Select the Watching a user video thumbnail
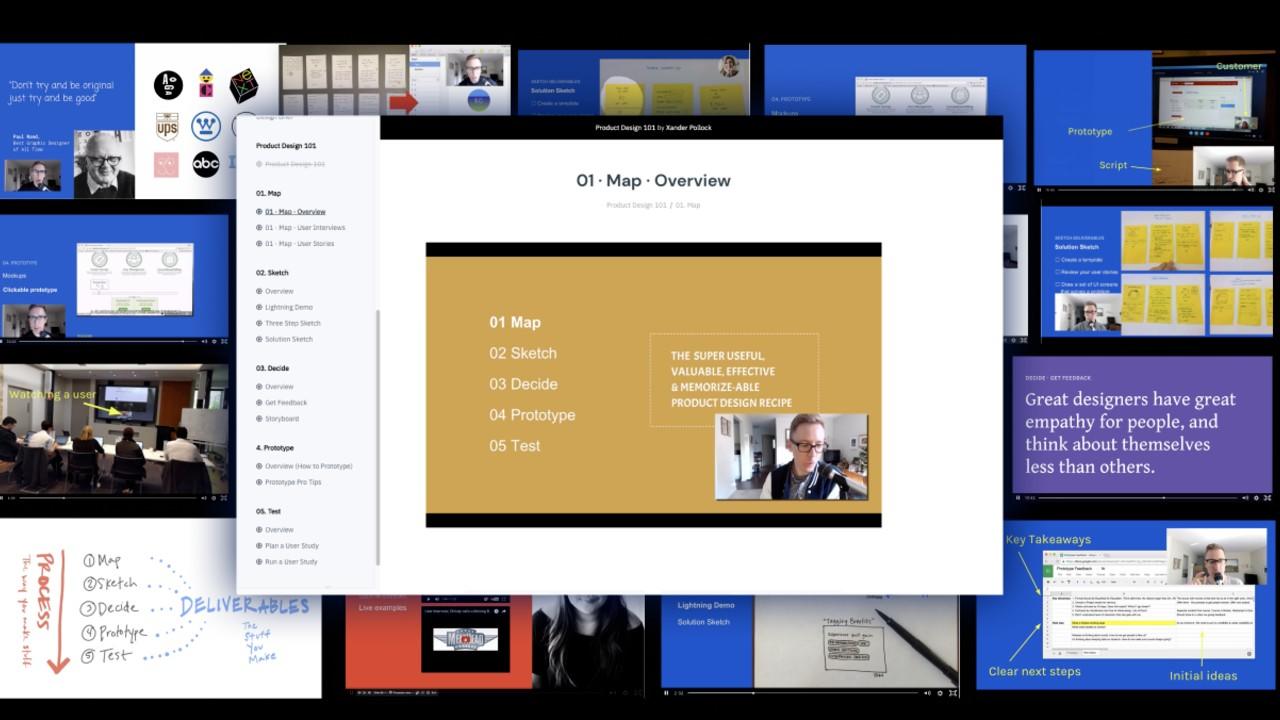 click(114, 431)
